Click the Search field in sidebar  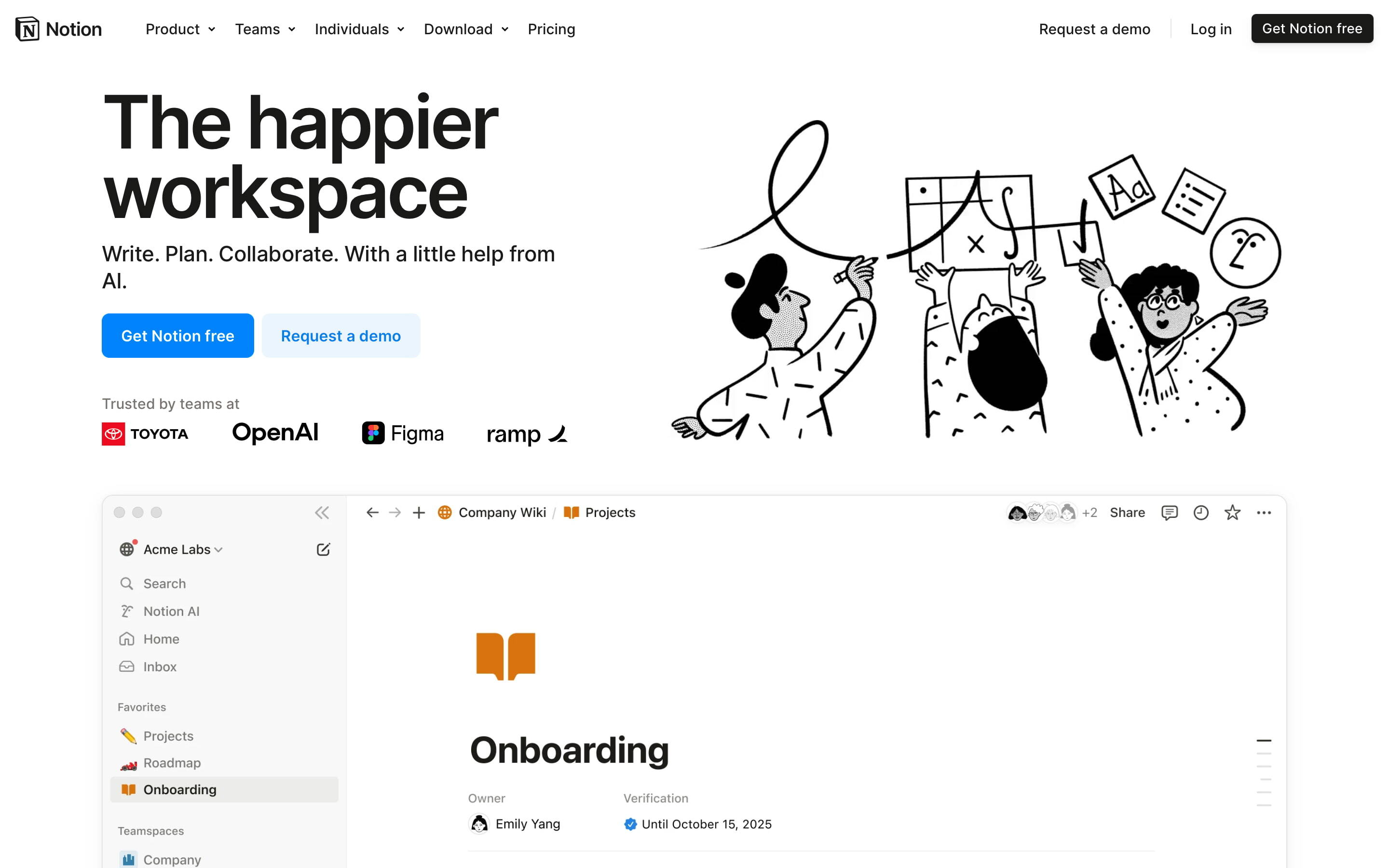coord(164,584)
